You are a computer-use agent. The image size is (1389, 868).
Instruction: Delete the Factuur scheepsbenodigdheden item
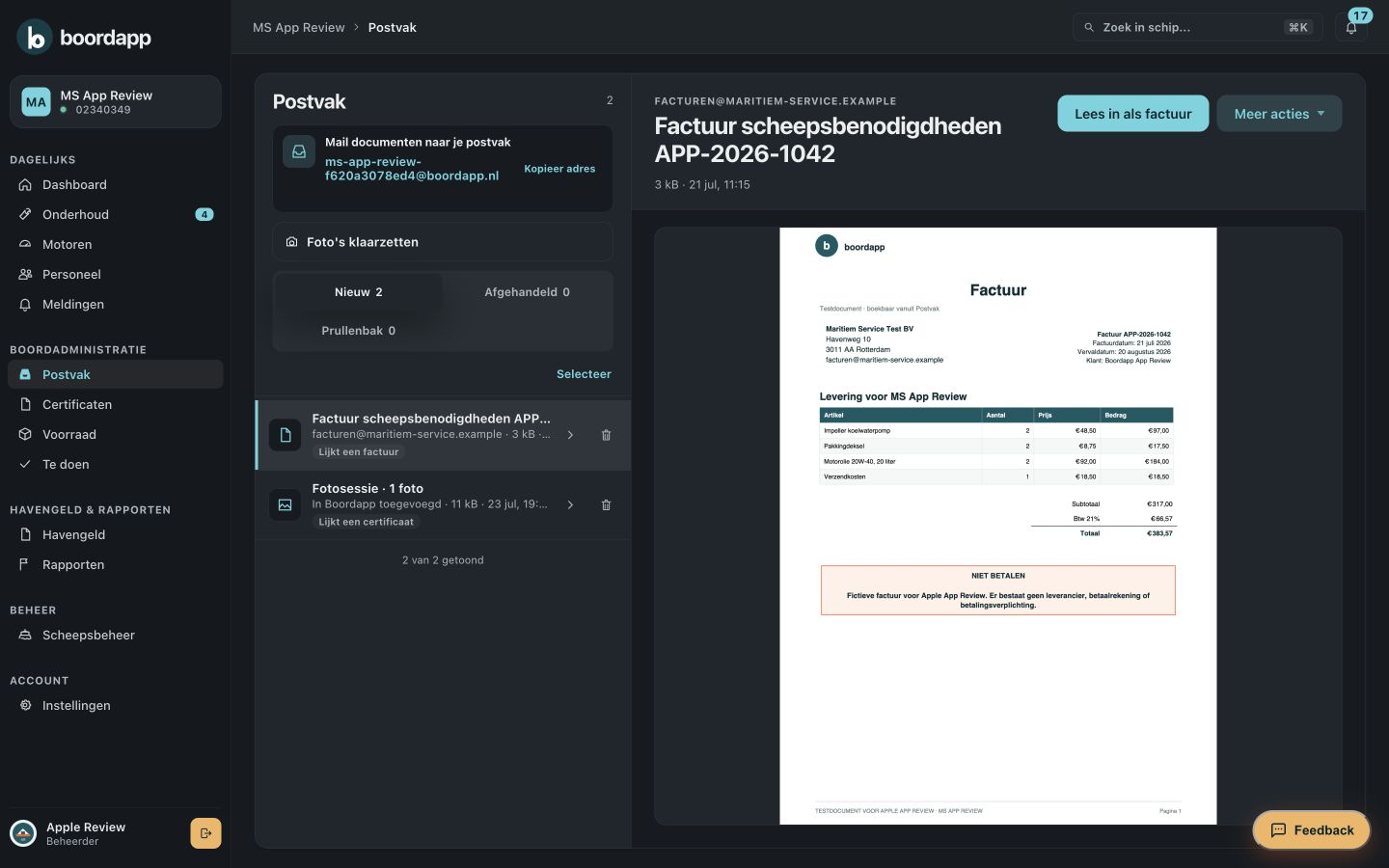click(x=606, y=435)
